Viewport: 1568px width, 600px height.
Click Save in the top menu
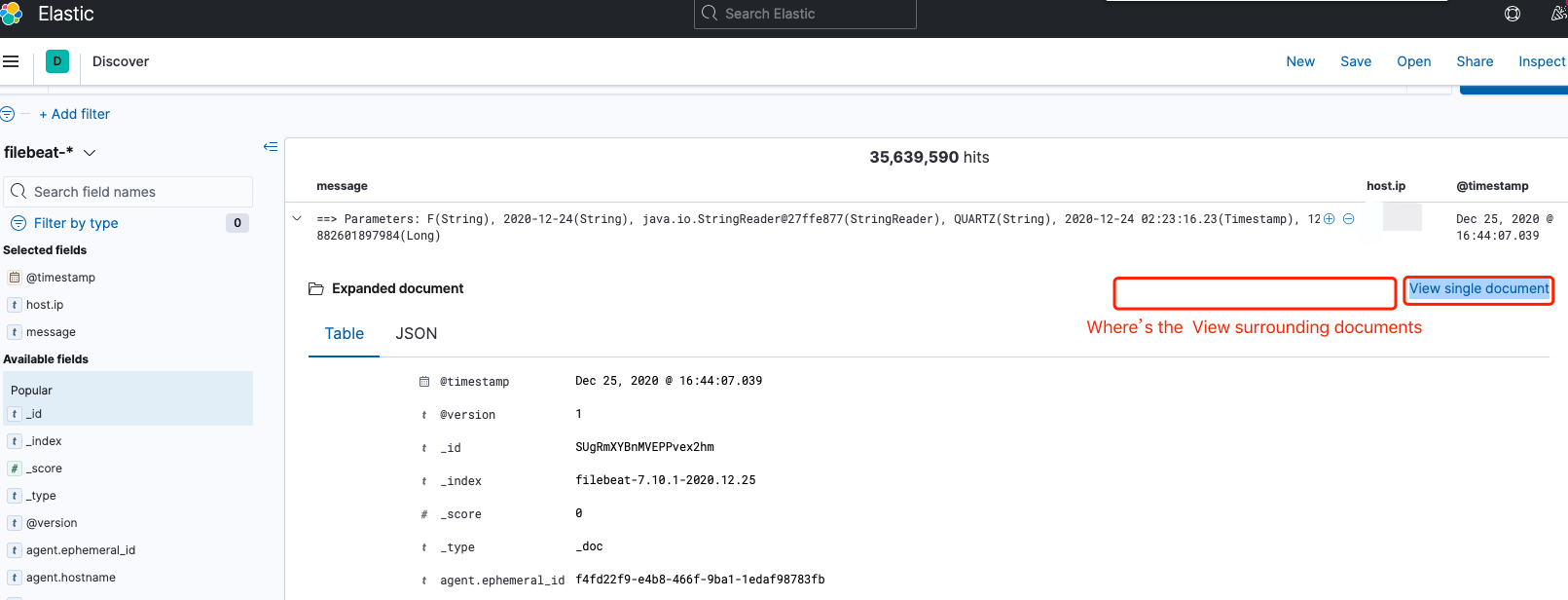[1356, 61]
